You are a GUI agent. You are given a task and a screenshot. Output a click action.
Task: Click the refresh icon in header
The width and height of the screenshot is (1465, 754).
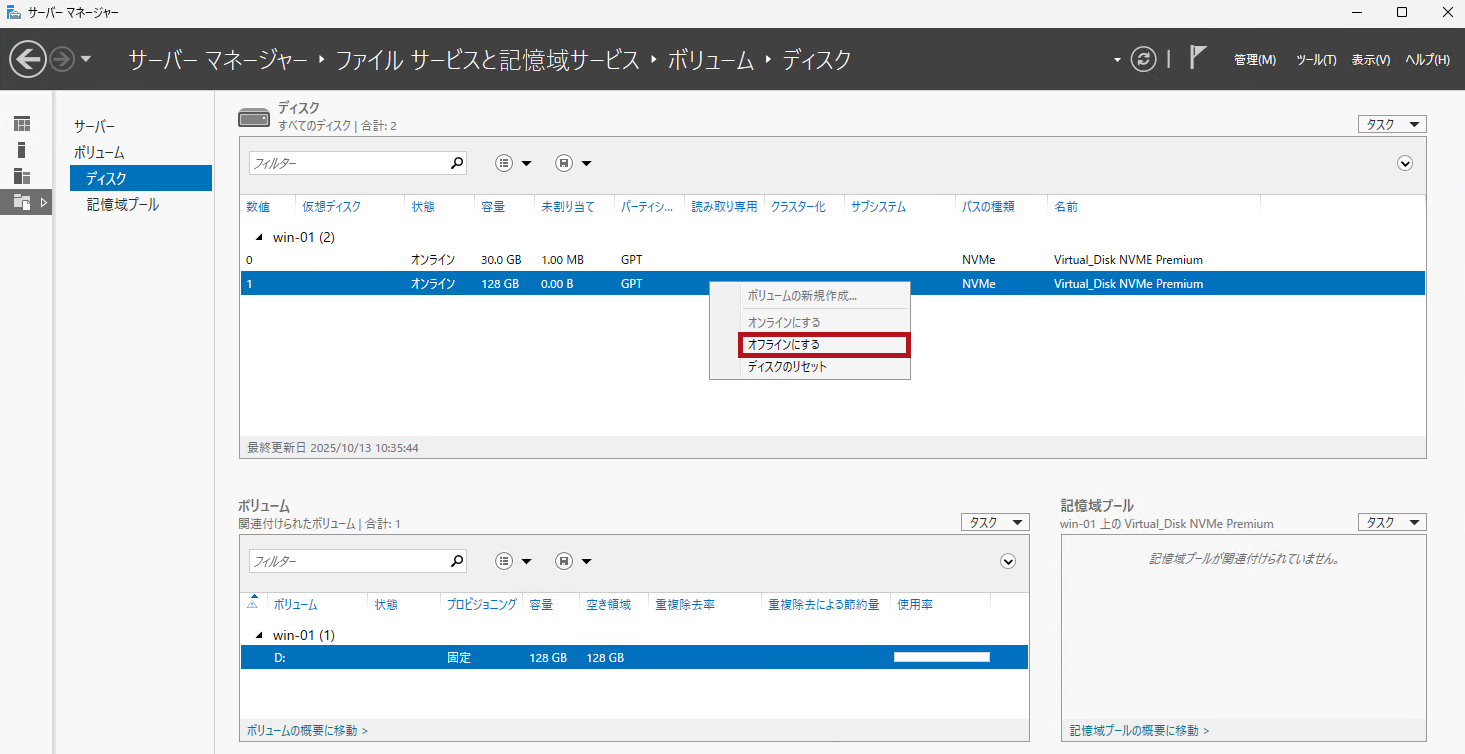(1143, 60)
